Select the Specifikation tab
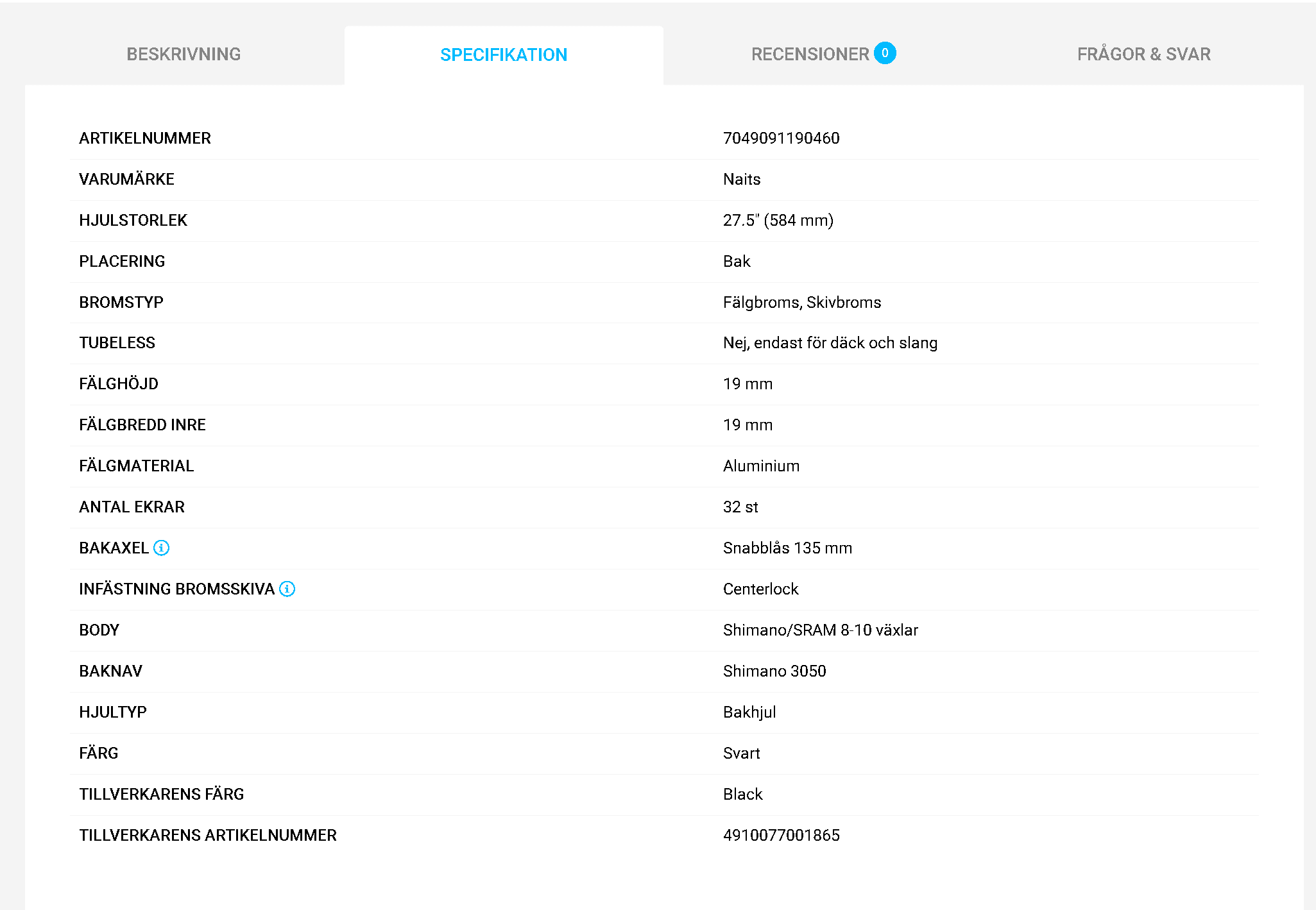1316x910 pixels. (504, 55)
